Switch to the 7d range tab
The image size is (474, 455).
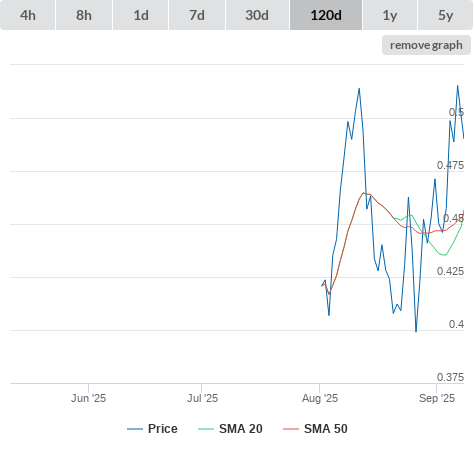coord(197,15)
